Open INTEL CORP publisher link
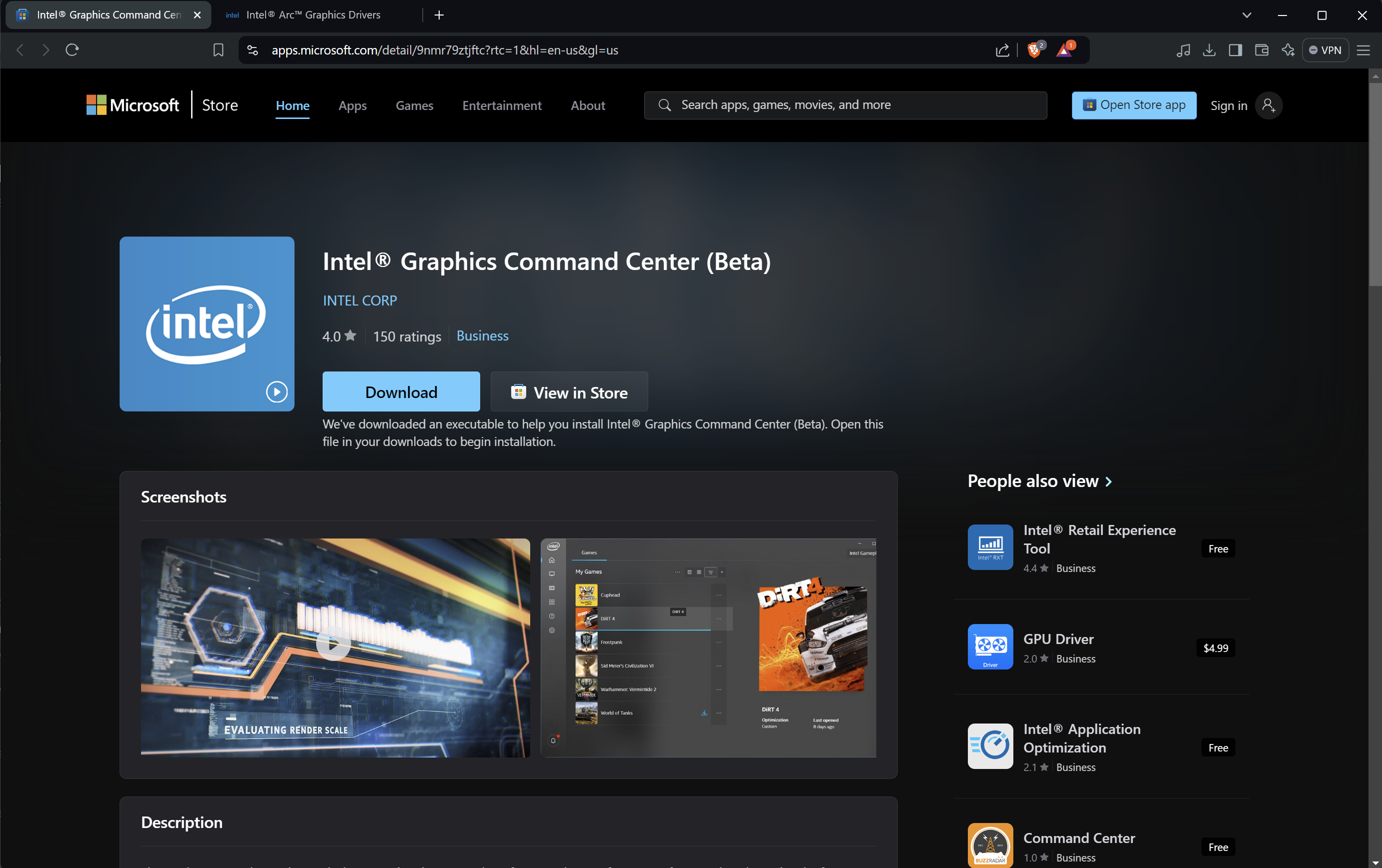Screen dimensions: 1382x868 (360, 300)
